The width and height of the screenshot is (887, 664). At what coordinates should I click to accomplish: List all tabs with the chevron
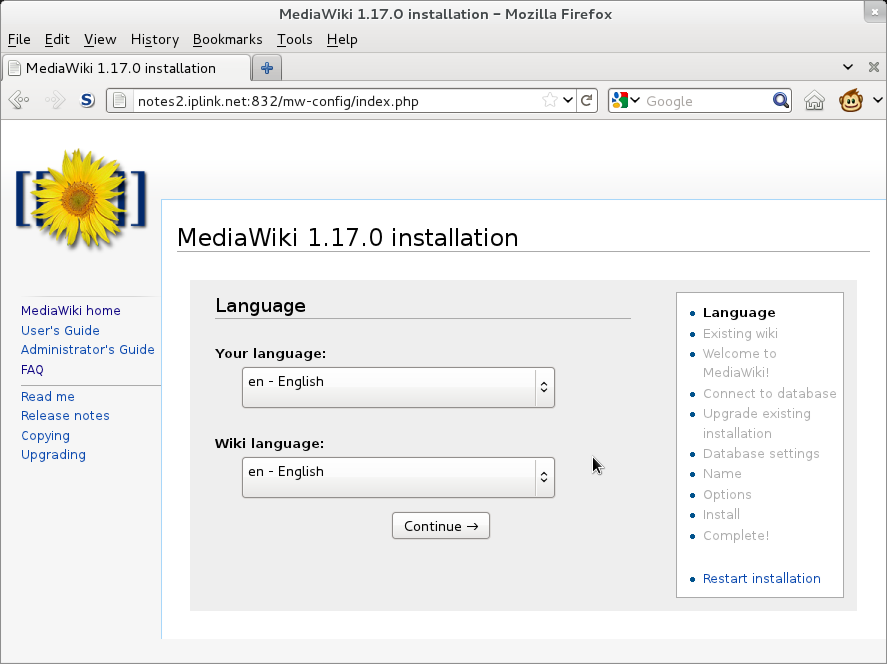pos(847,67)
